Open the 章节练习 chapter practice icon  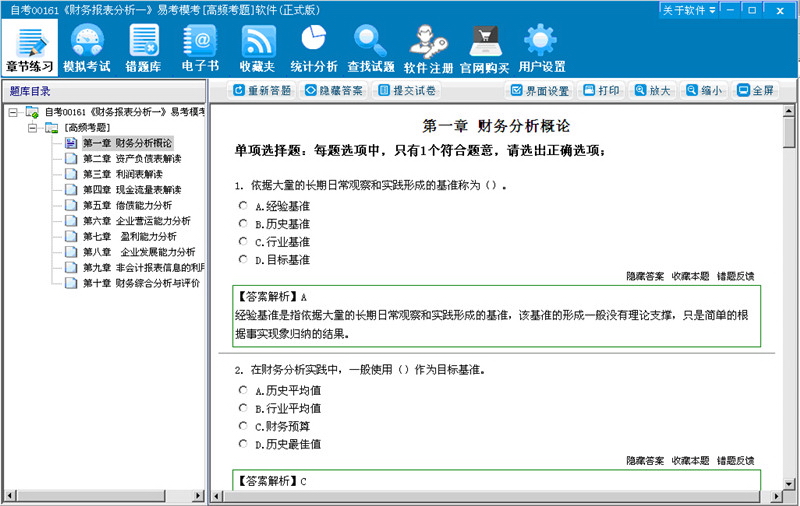(x=30, y=48)
